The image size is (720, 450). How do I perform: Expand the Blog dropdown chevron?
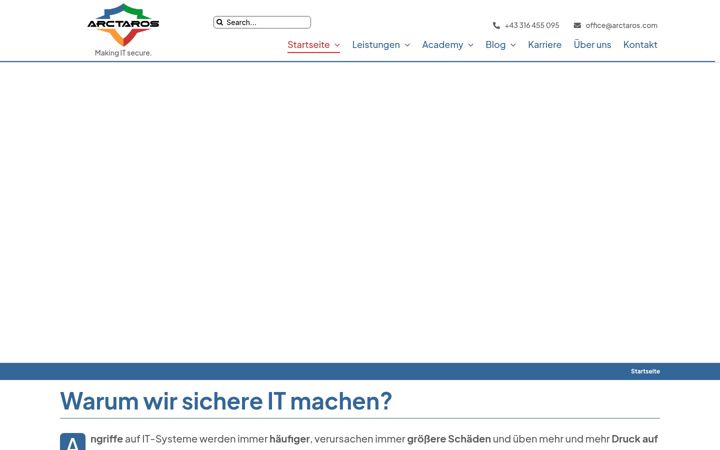click(513, 45)
